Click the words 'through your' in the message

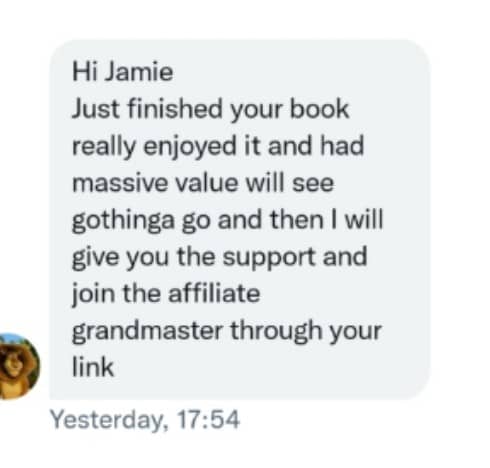pyautogui.click(x=306, y=332)
